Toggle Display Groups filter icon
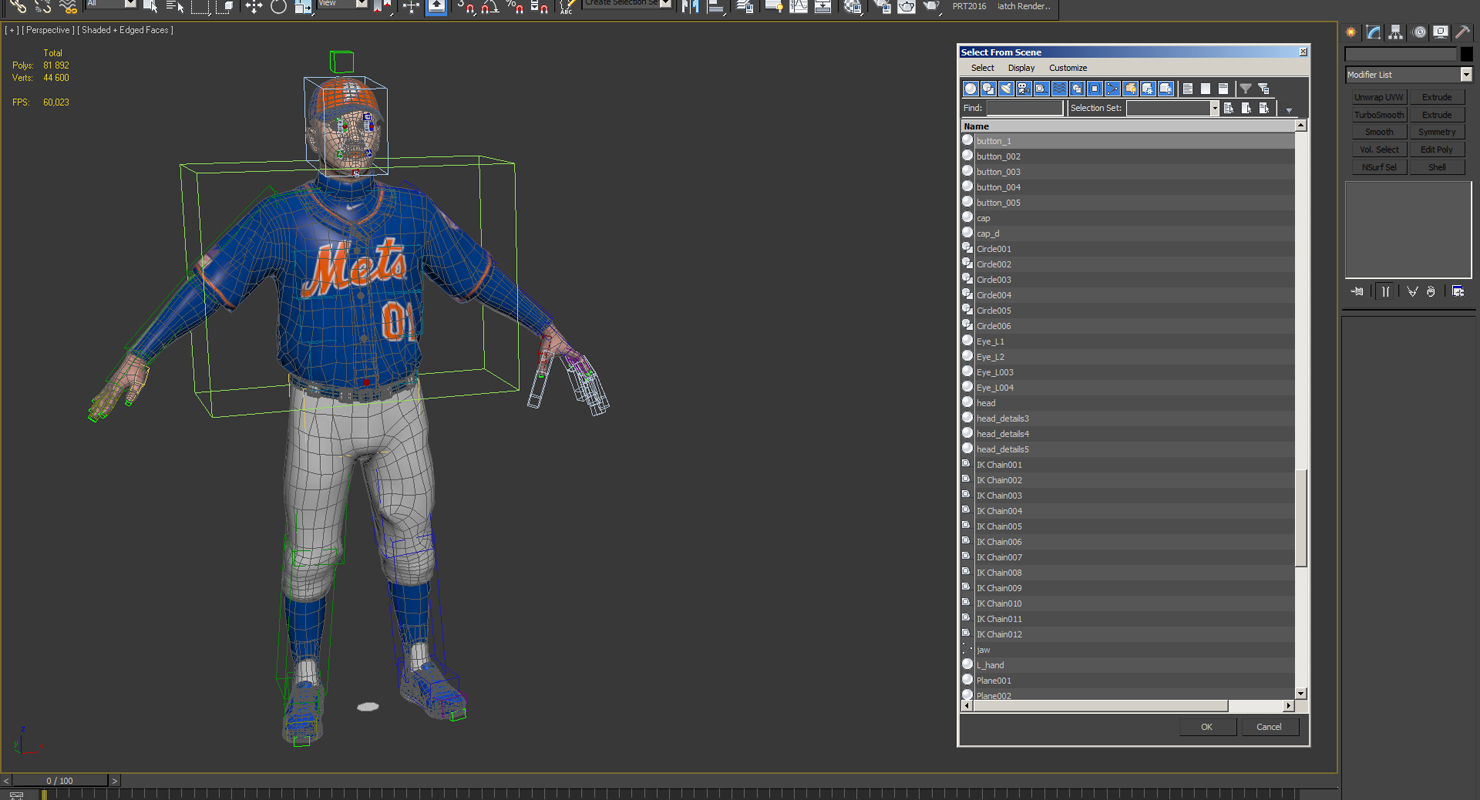Viewport: 1480px width, 800px height. click(1077, 89)
